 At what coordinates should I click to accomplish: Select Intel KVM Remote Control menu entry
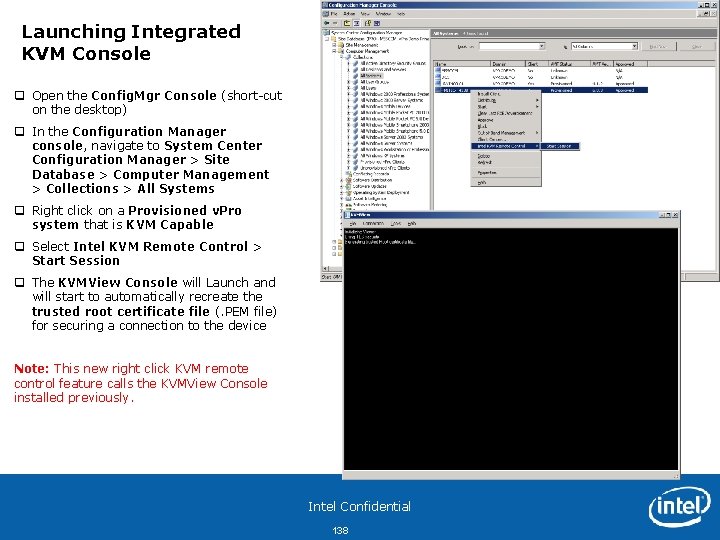point(506,146)
